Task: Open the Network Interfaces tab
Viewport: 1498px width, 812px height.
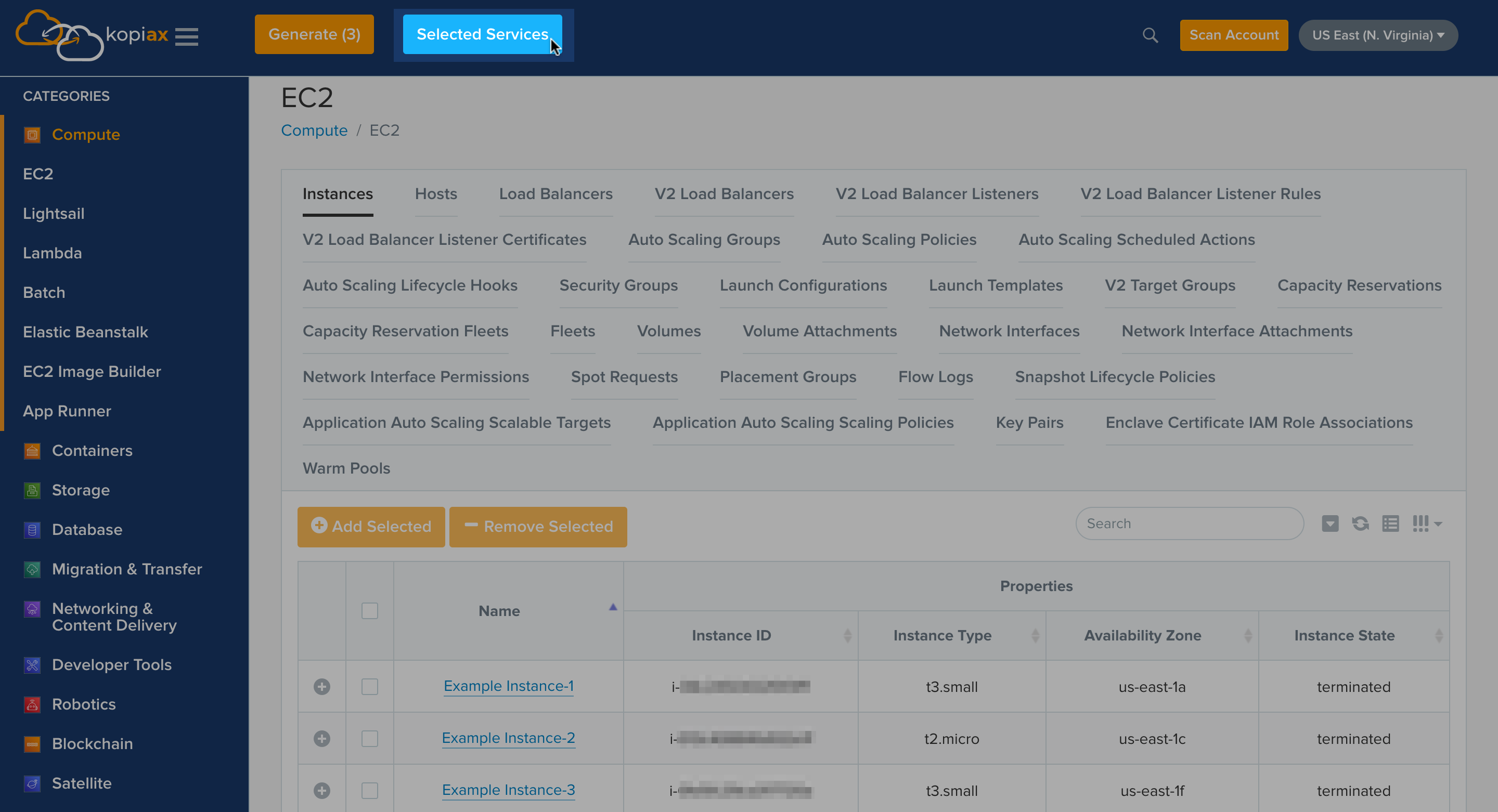Action: tap(1009, 331)
